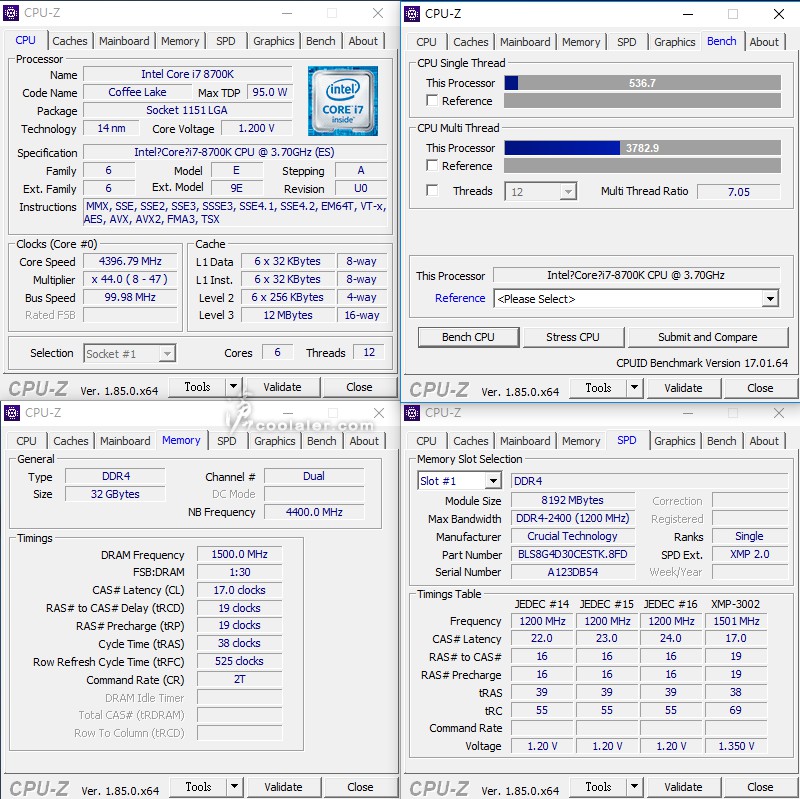
Task: Open the Slot #1 memory slot dropdown
Action: click(x=493, y=481)
